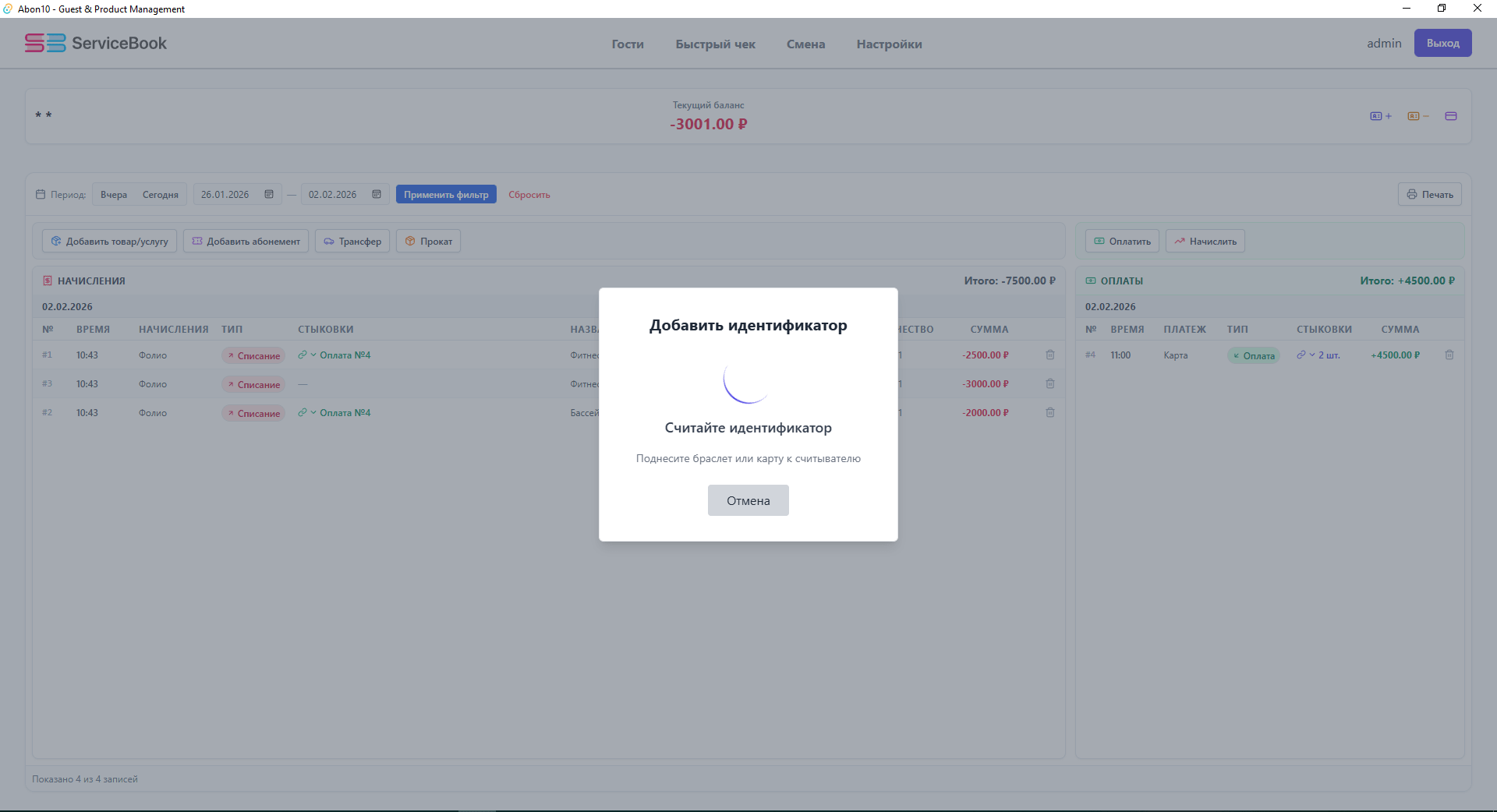Screen dimensions: 1497x812
Task: Click the green Оплата badge in payment #4
Action: pyautogui.click(x=1254, y=356)
